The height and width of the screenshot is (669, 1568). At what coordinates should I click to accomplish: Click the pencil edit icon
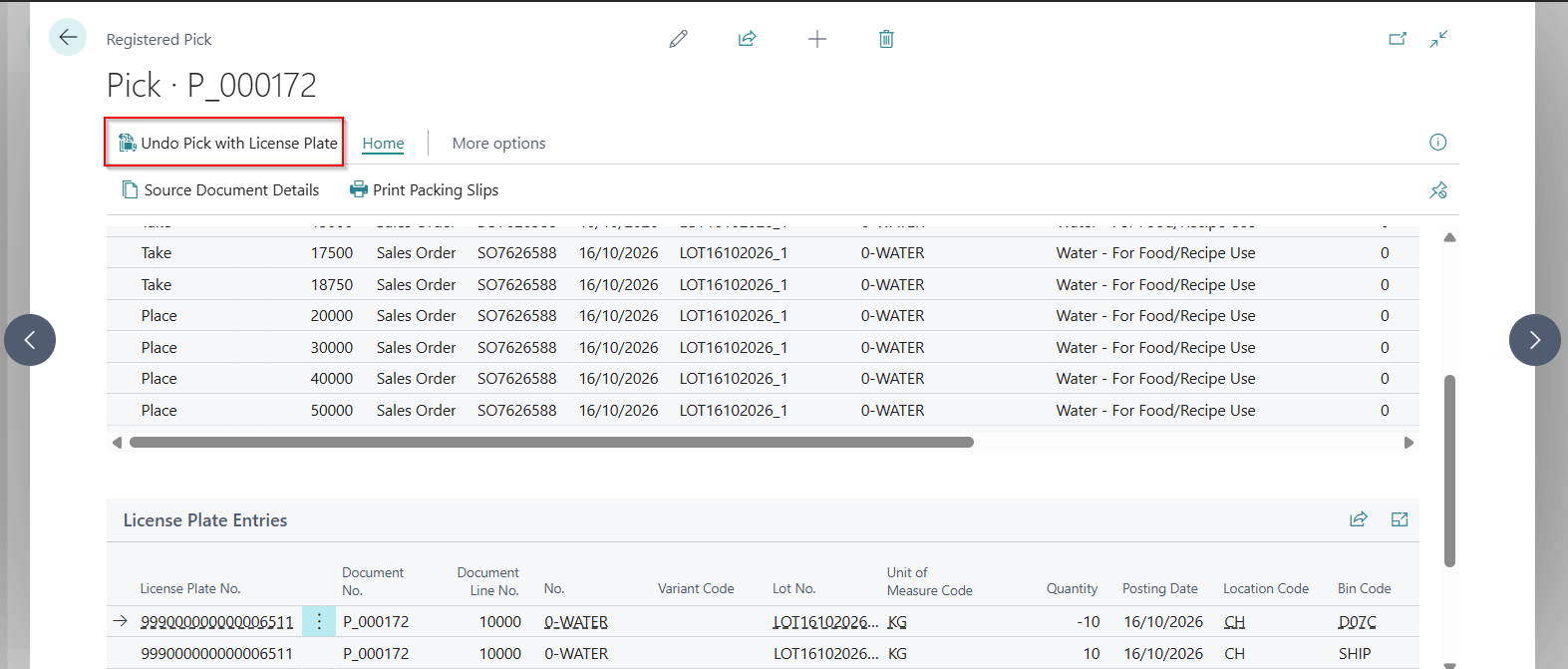click(679, 39)
